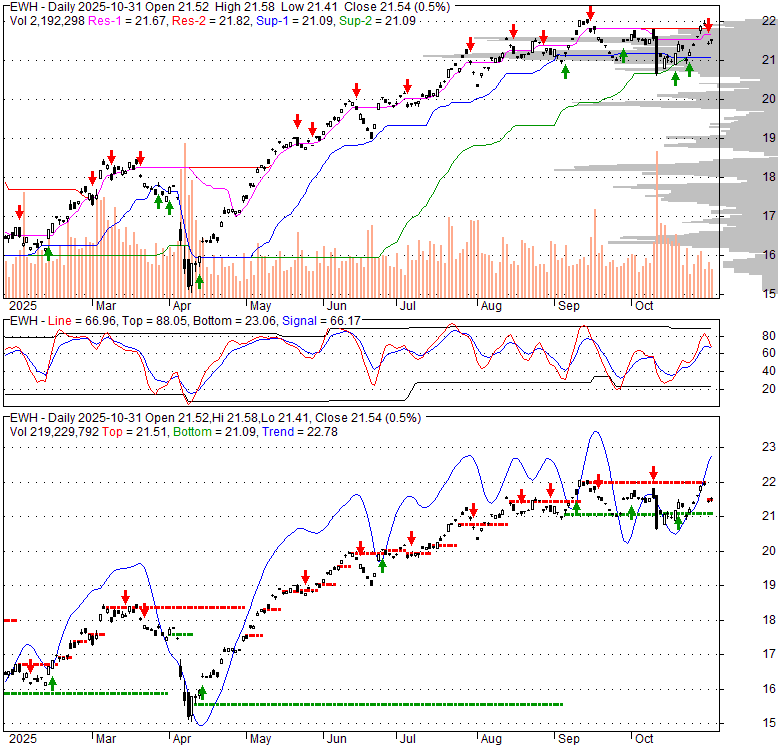Click the 'Mar' month label on top chart axis
This screenshot has width=780, height=745.
click(x=106, y=306)
